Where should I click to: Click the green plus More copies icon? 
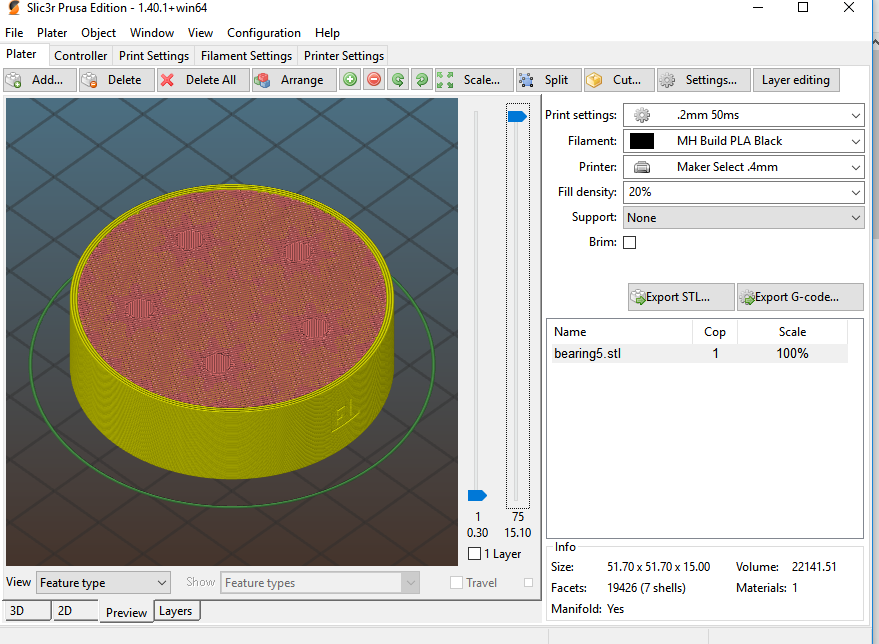pos(350,80)
